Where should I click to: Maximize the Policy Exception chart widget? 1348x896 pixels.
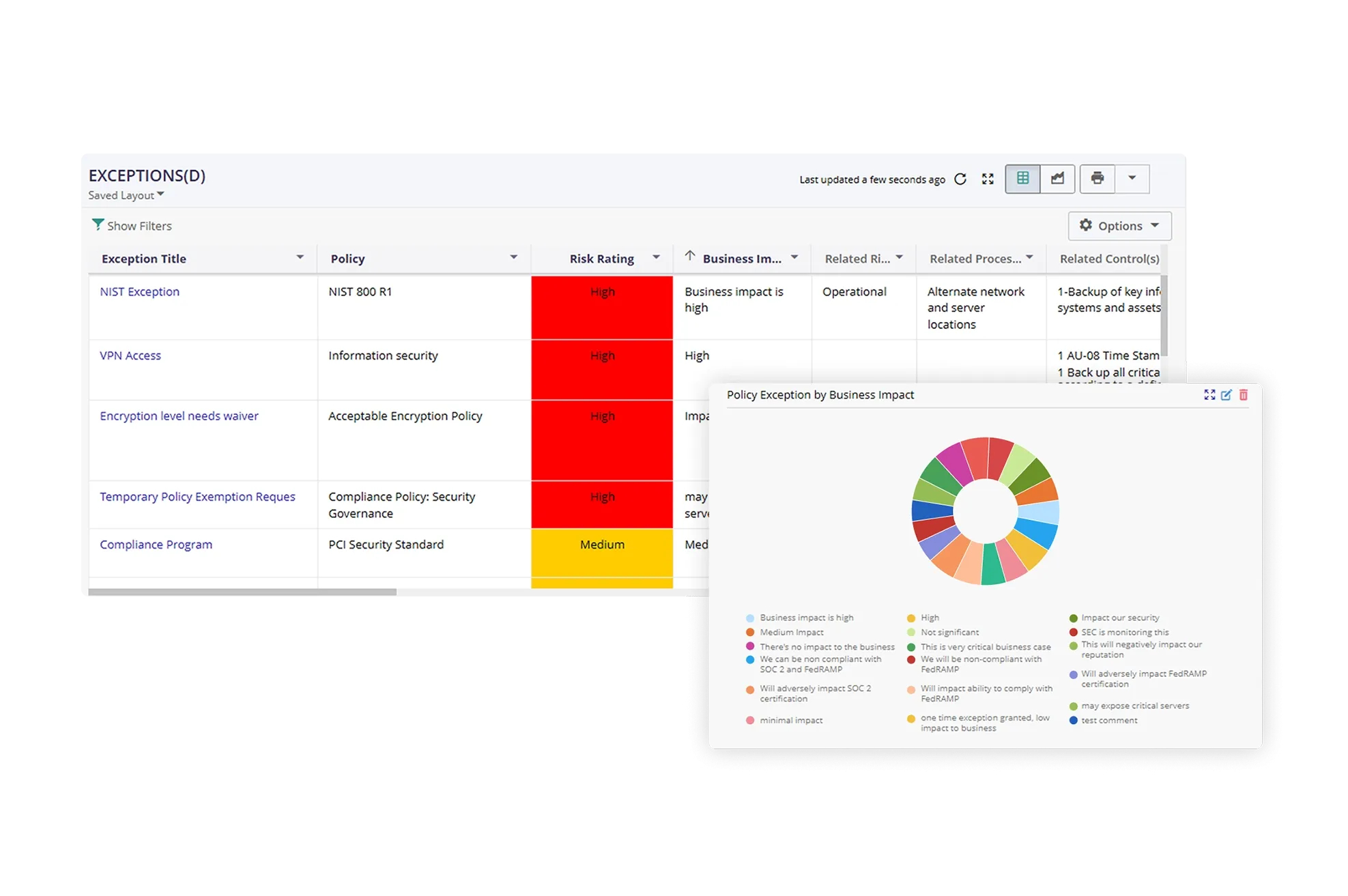[1209, 394]
